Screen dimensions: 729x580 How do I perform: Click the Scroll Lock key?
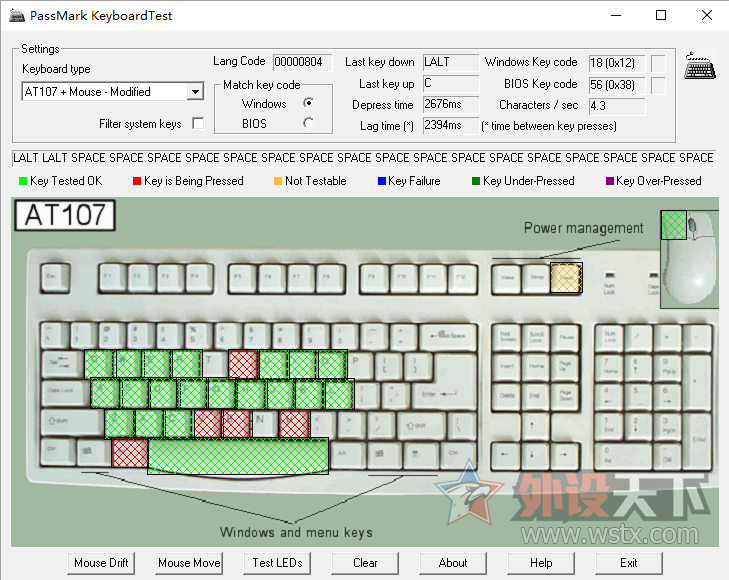(x=536, y=337)
